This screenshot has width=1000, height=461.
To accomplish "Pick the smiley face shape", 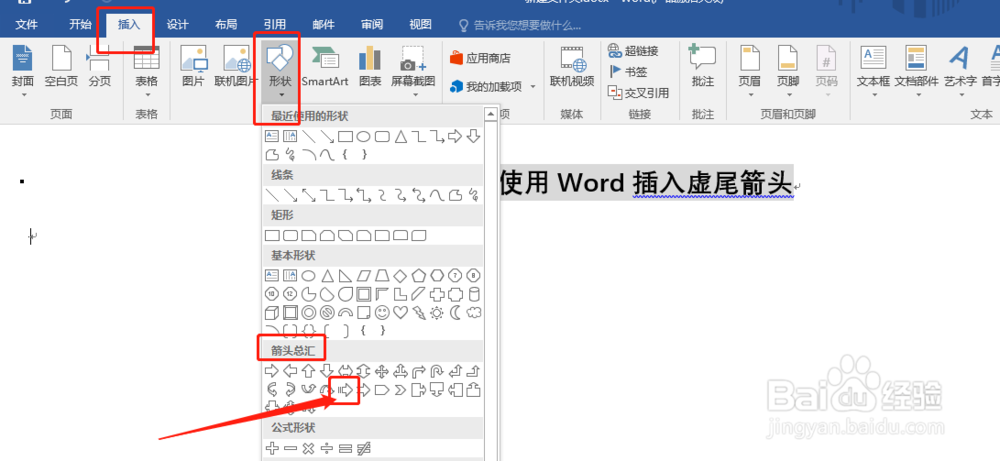I will pos(381,312).
